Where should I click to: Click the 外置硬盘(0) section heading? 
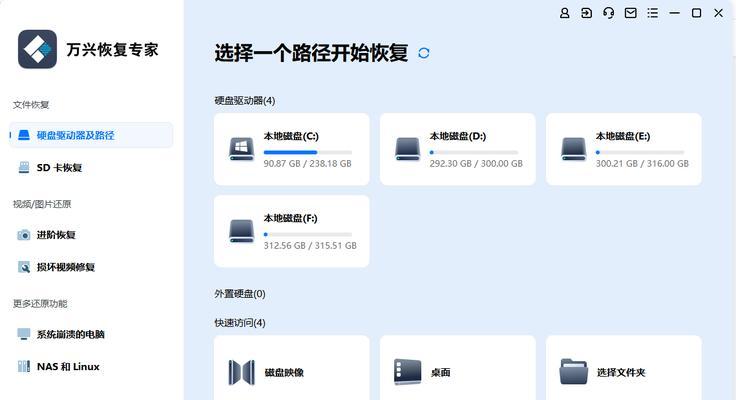point(240,294)
